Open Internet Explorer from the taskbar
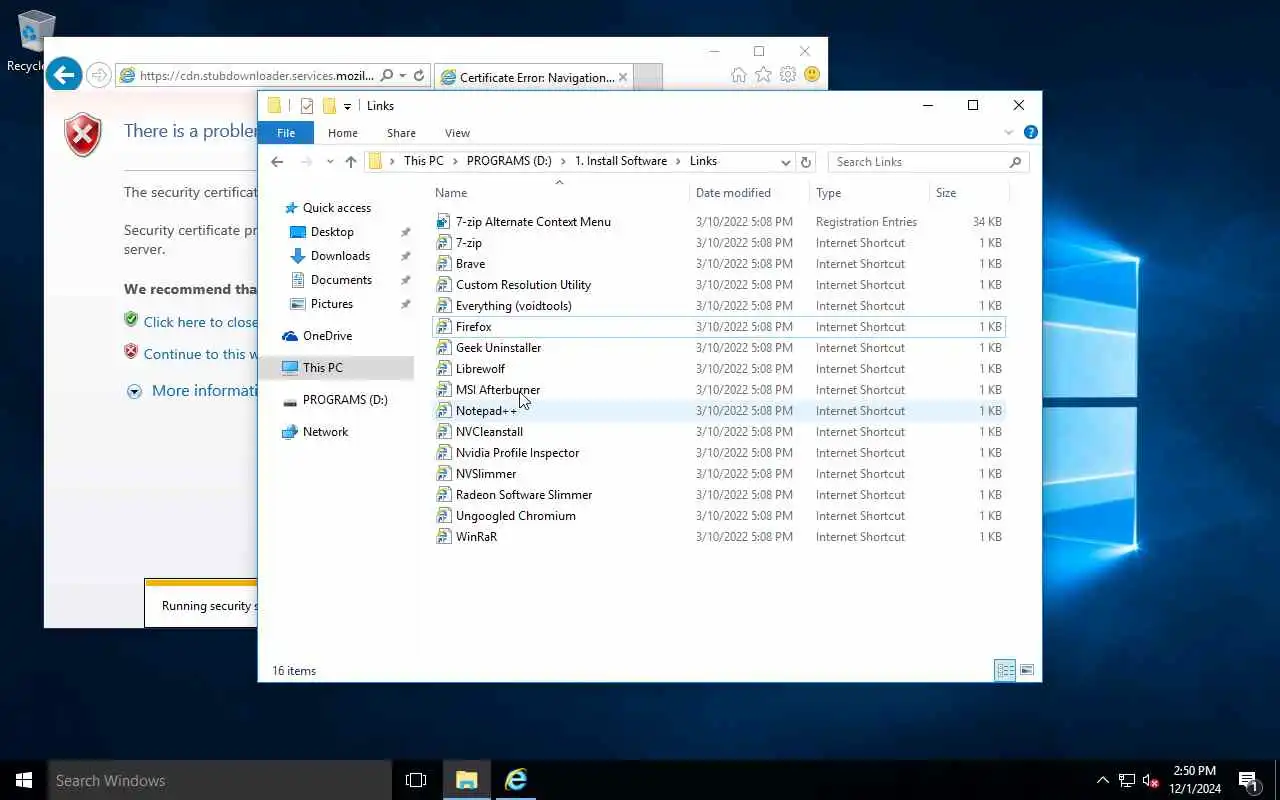 (x=516, y=780)
